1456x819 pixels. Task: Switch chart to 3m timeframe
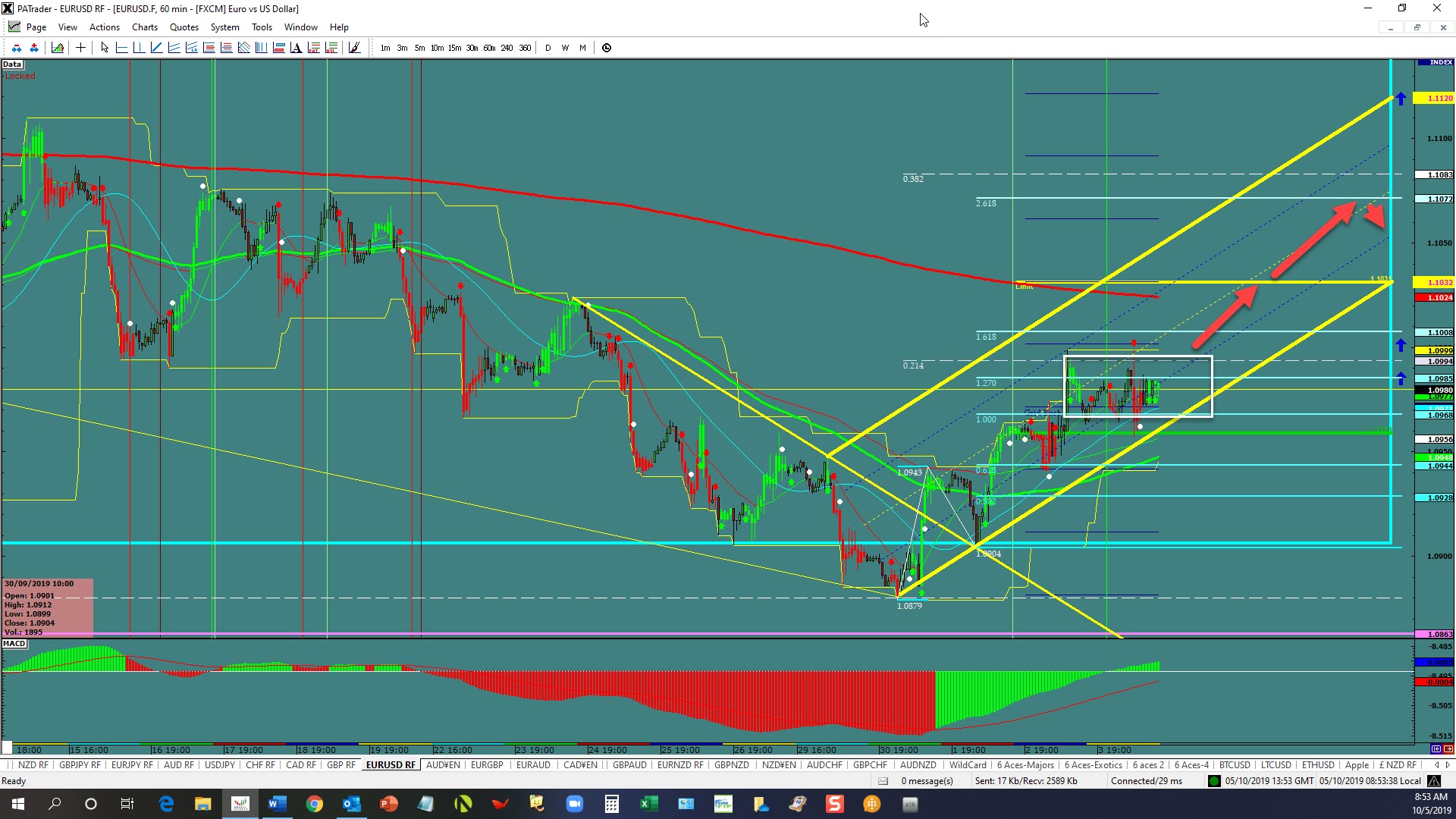point(402,48)
